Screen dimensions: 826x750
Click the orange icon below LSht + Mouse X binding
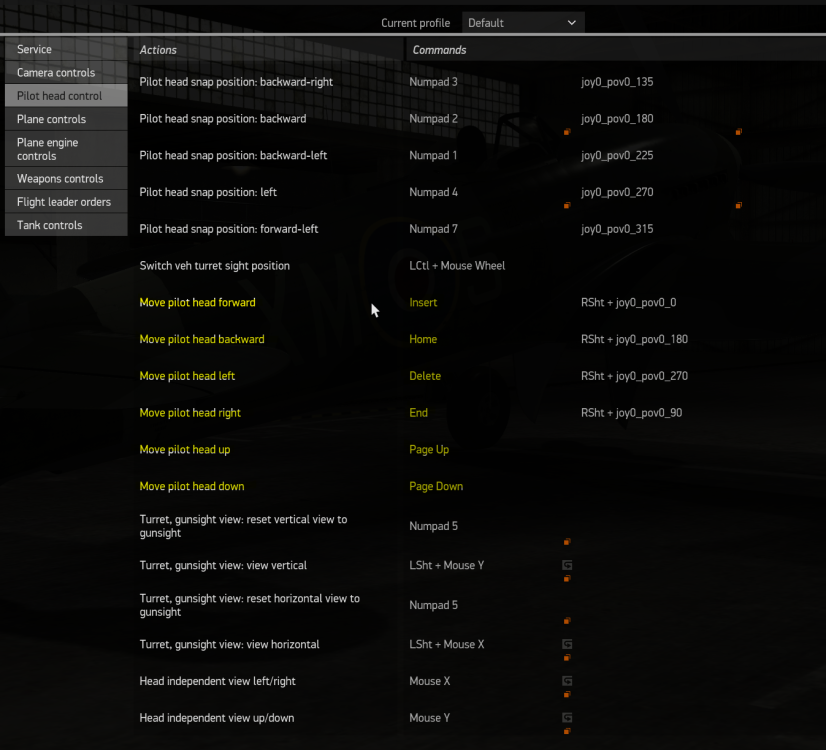567,657
